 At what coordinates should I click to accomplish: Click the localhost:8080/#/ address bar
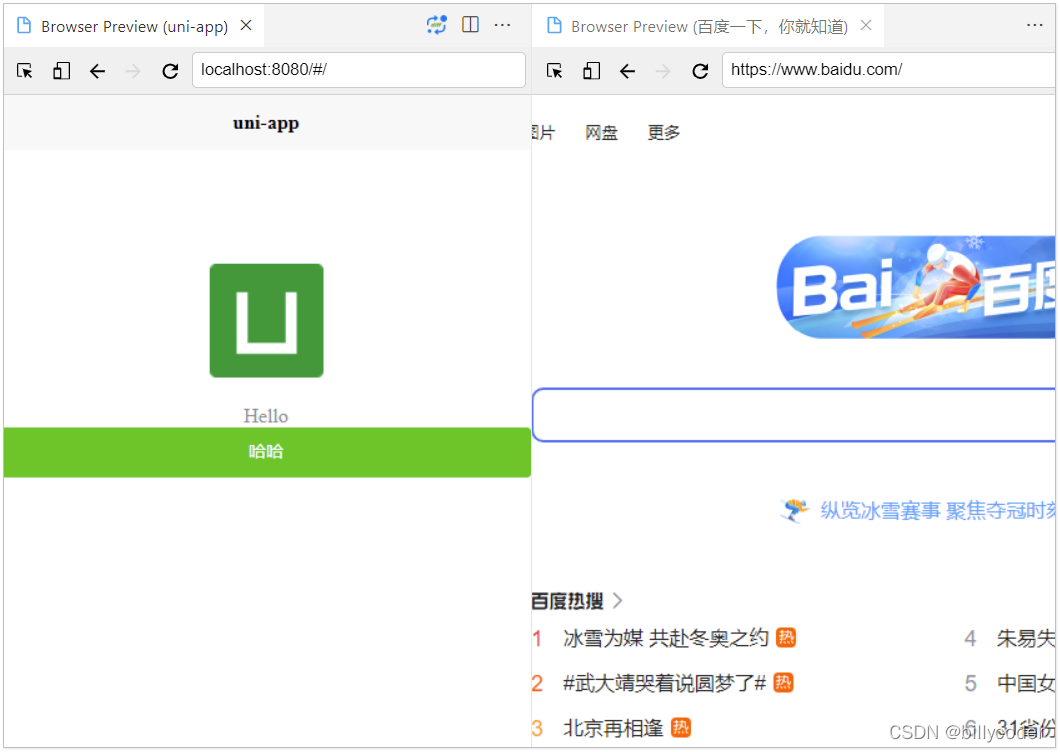pos(359,70)
